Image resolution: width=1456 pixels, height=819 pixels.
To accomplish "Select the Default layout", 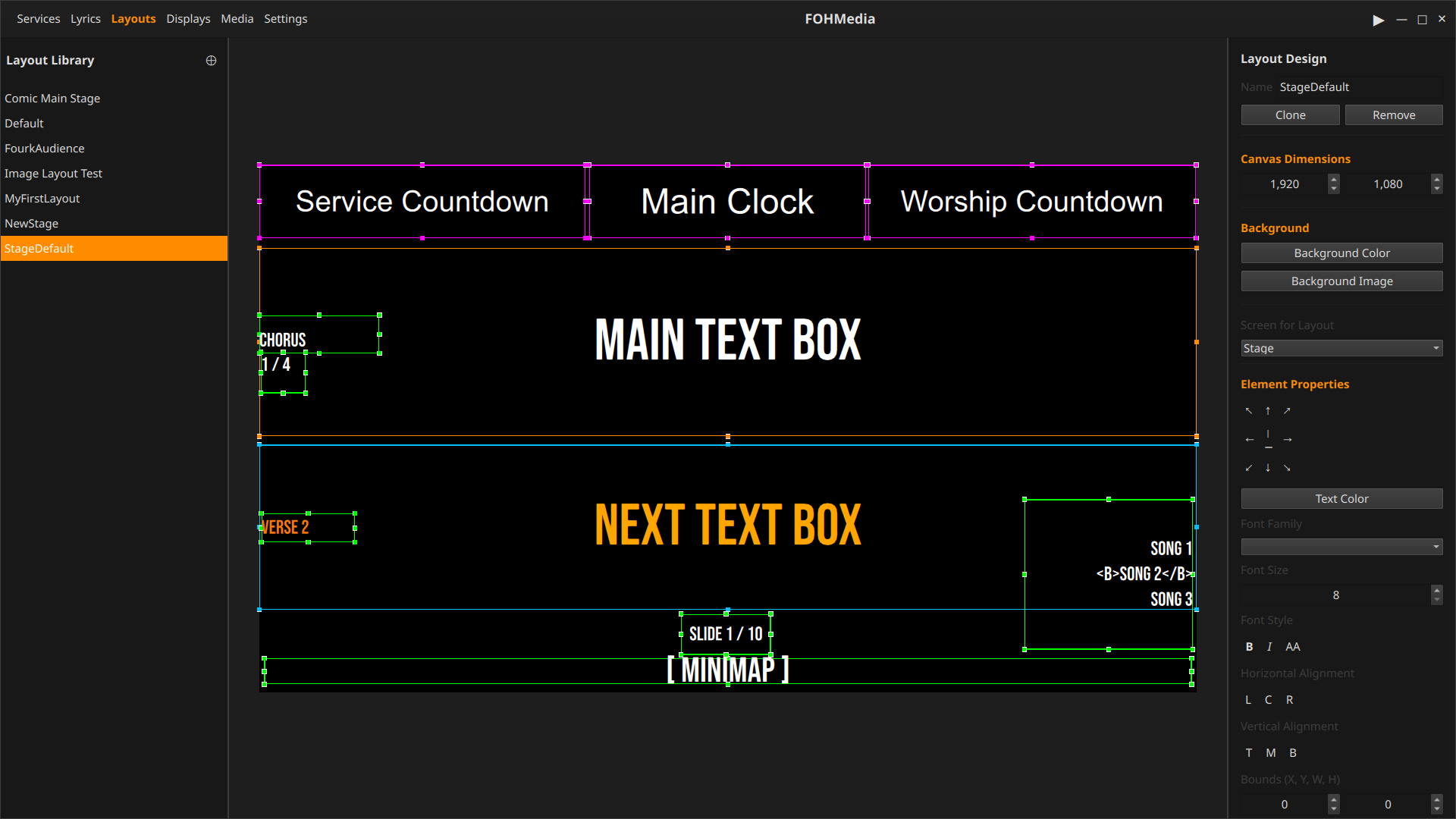I will point(114,124).
